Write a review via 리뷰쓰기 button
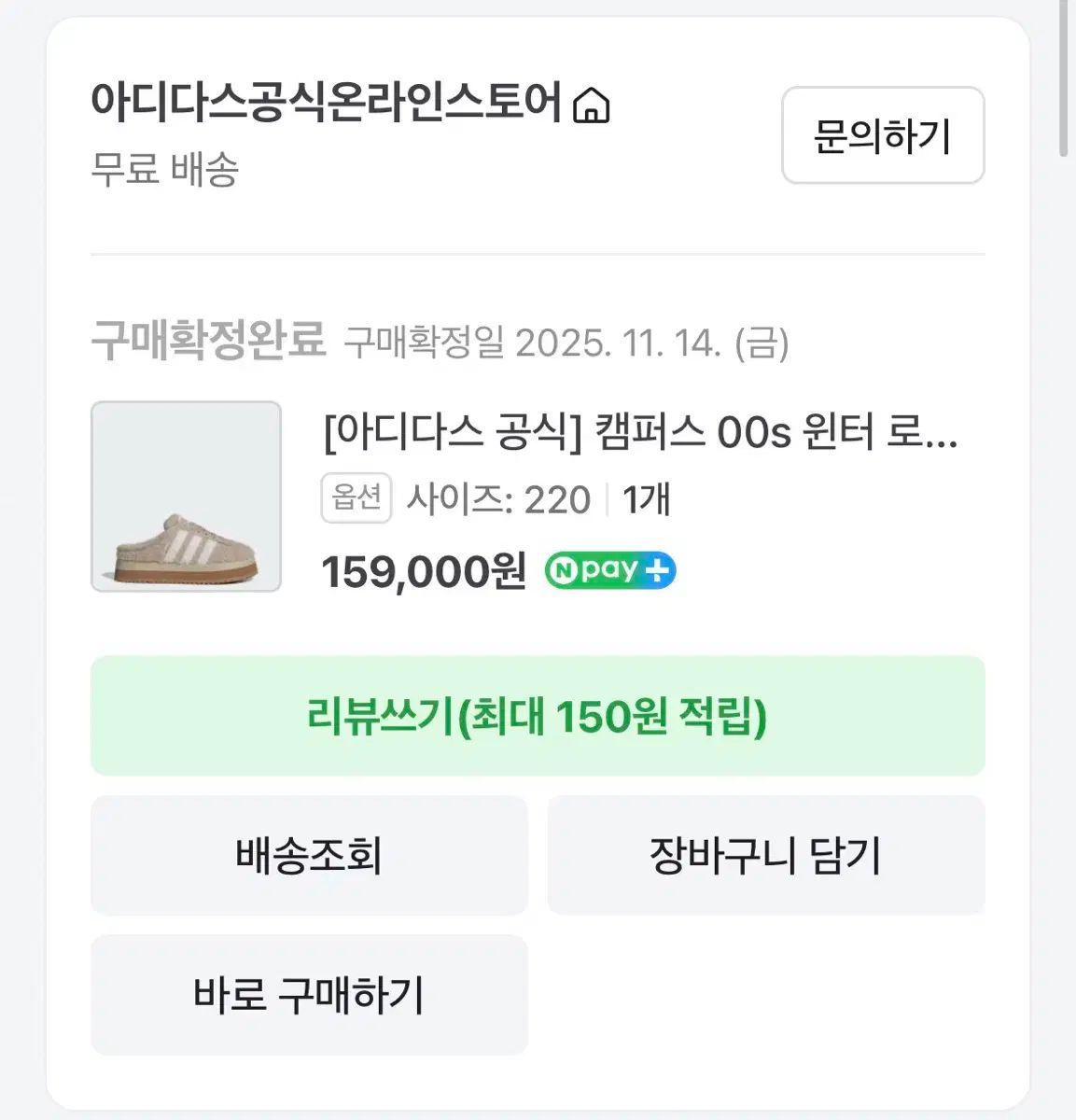The width and height of the screenshot is (1076, 1120). click(x=538, y=717)
